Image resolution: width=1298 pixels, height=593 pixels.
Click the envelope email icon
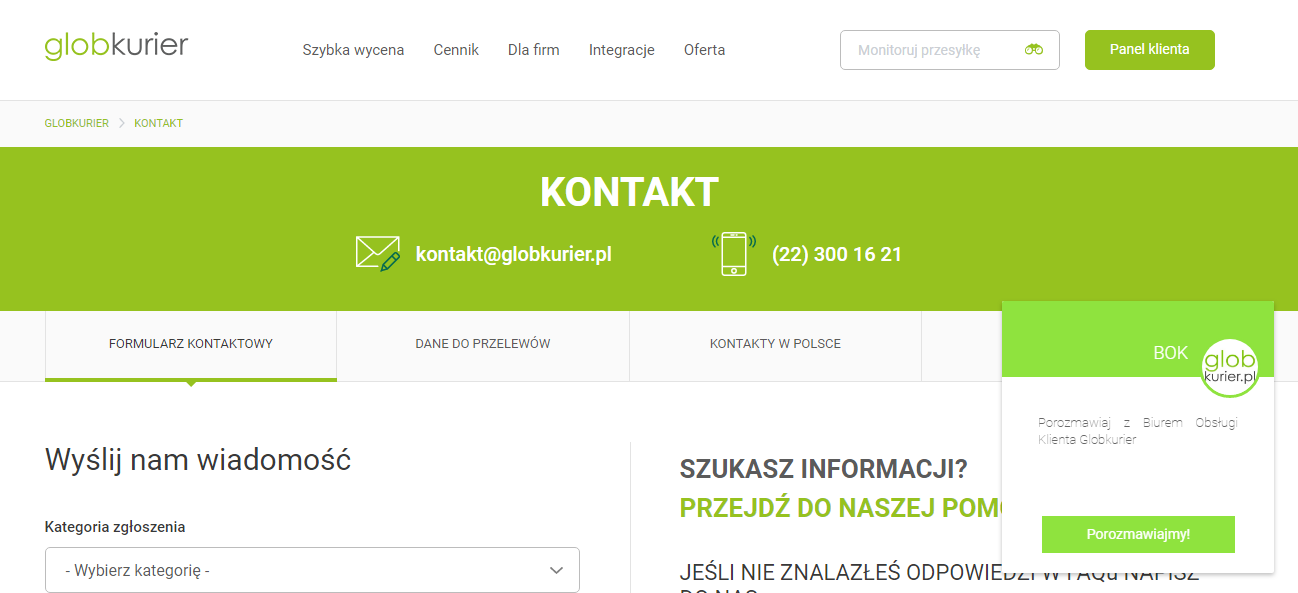(x=377, y=253)
